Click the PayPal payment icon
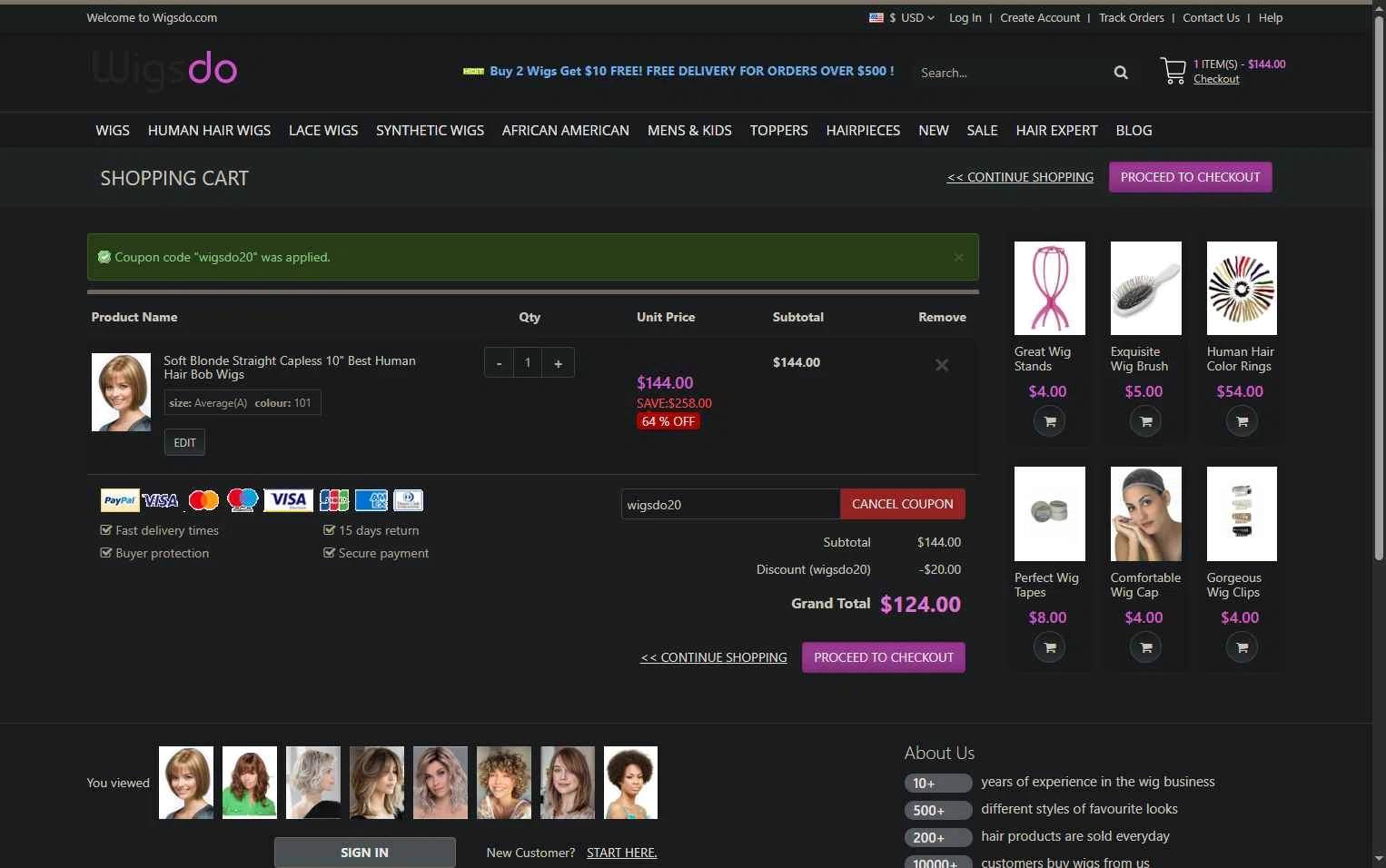This screenshot has height=868, width=1386. [120, 500]
